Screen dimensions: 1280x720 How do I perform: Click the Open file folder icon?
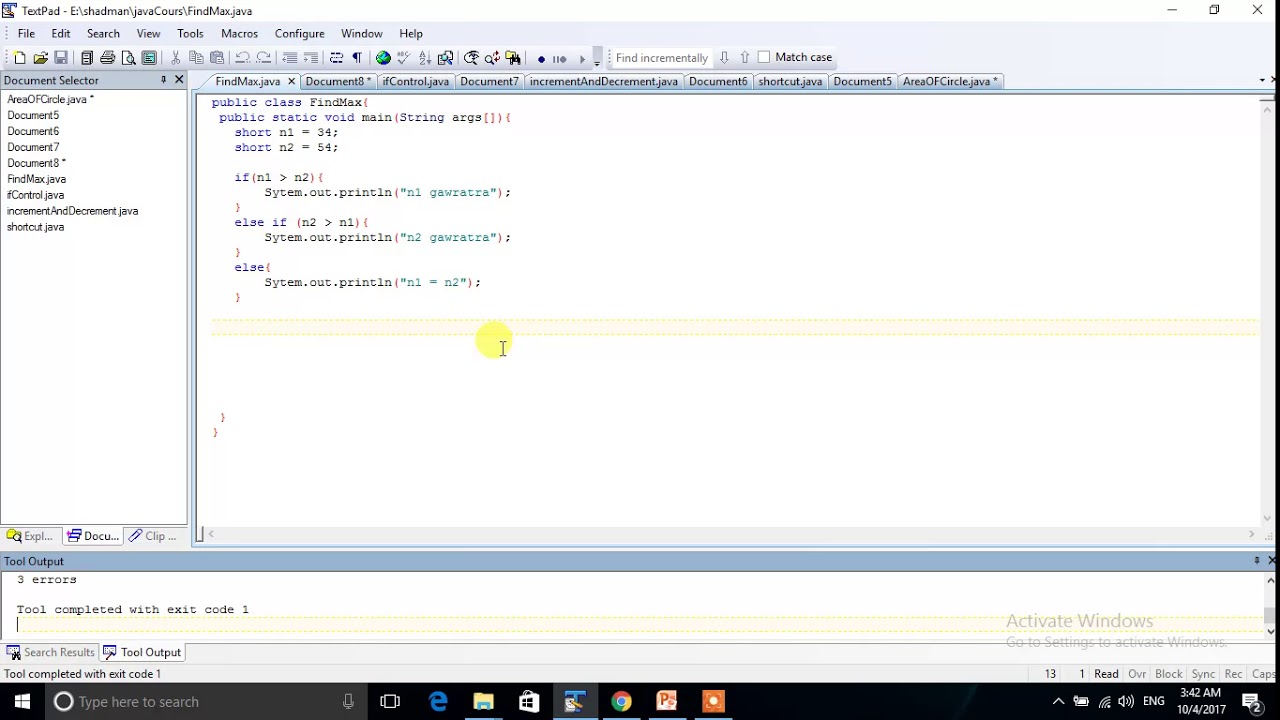[40, 58]
